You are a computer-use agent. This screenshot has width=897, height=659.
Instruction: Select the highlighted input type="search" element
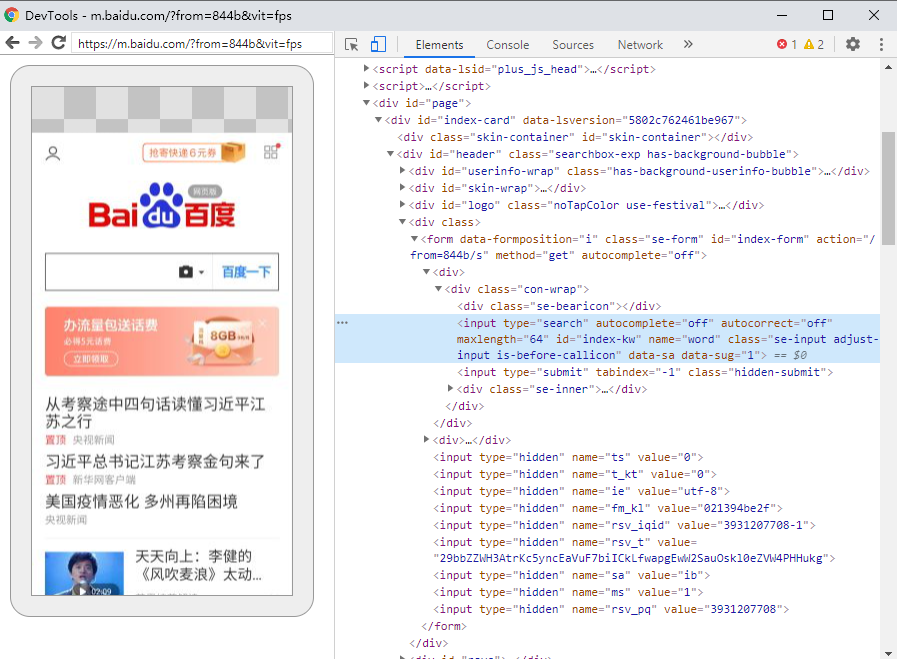pos(608,339)
